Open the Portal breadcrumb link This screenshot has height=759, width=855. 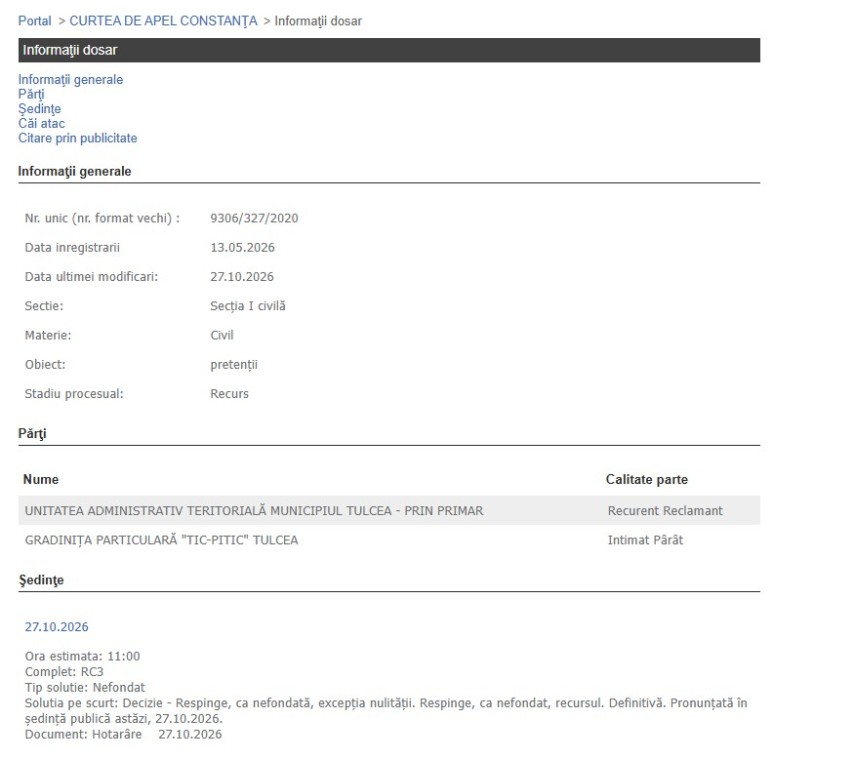point(34,21)
